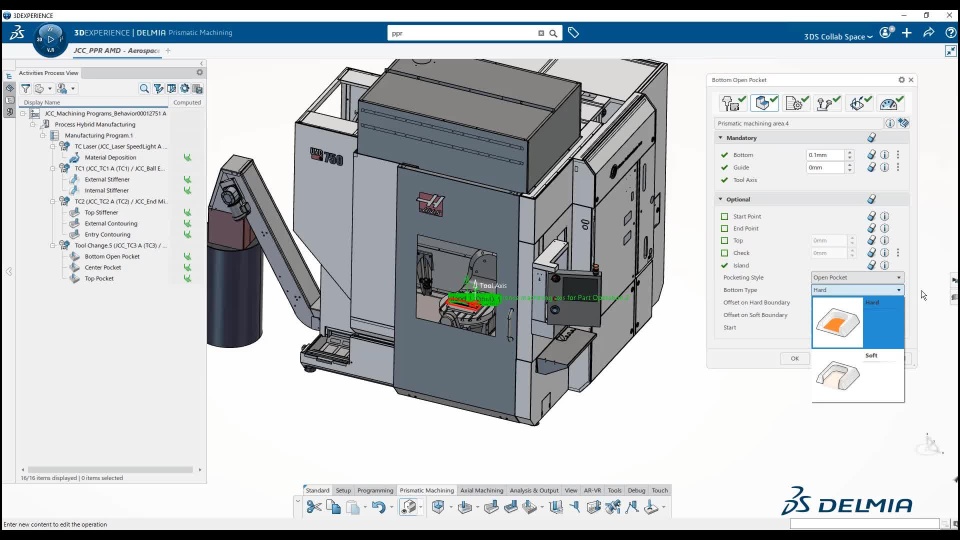Click the Cut scissors icon in bottom toolbar
The image size is (960, 540).
314,507
